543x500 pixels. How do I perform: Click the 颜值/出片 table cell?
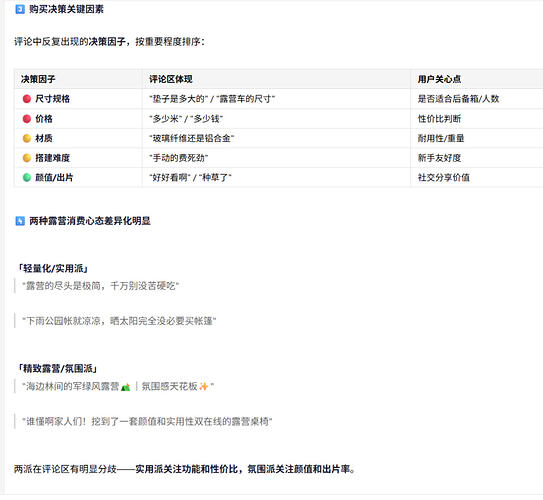pos(78,177)
